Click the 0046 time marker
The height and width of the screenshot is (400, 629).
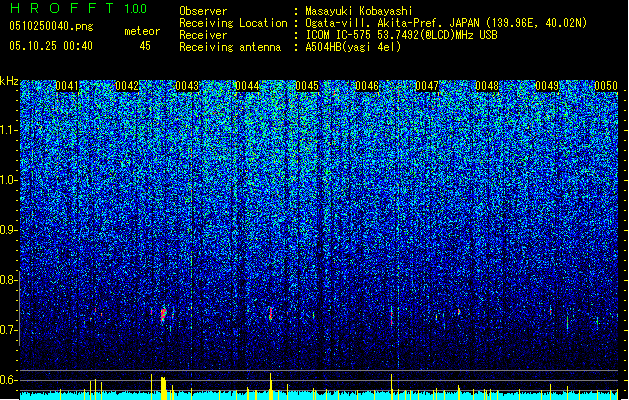pyautogui.click(x=367, y=86)
